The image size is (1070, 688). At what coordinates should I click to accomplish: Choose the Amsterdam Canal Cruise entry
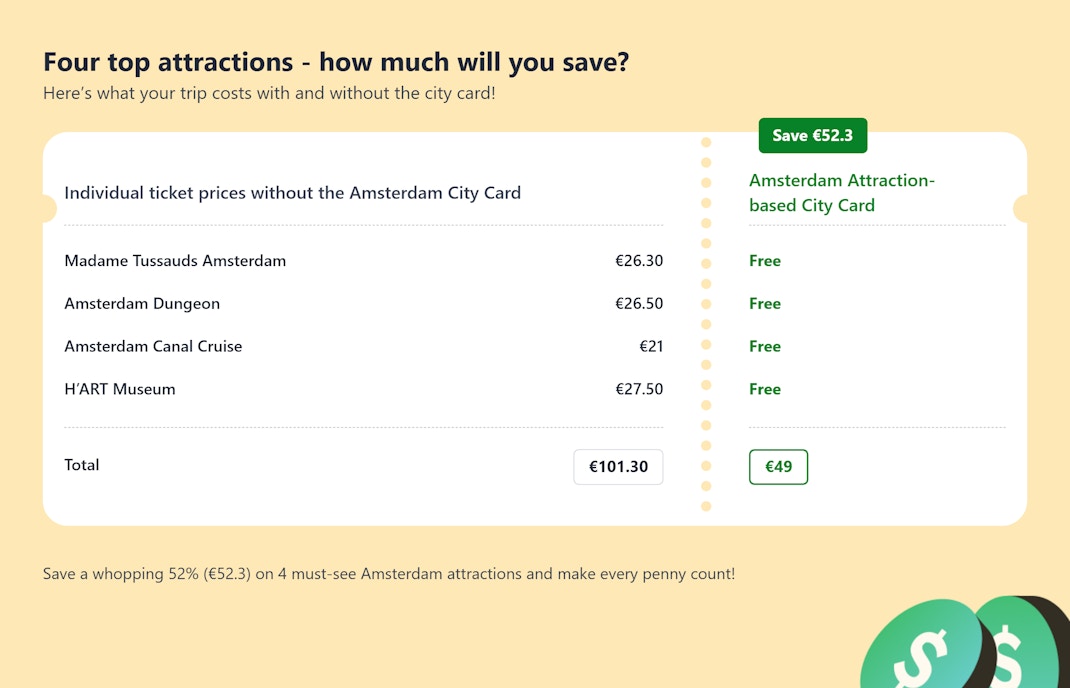coord(153,347)
